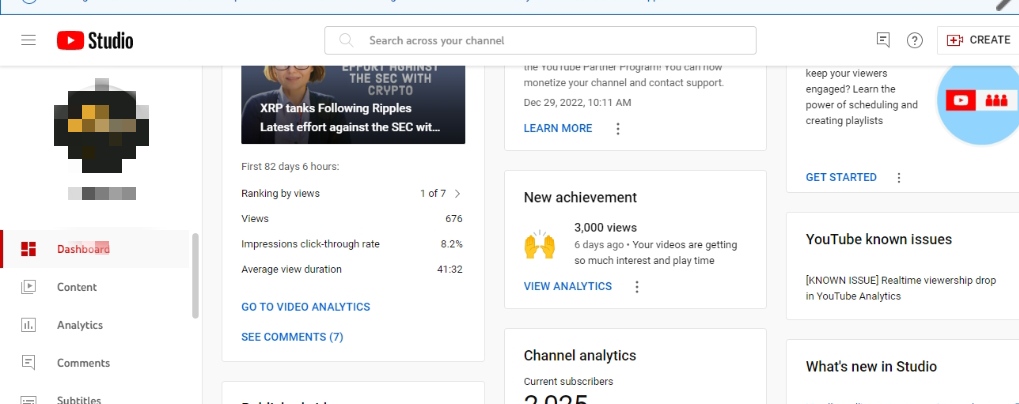Image resolution: width=1019 pixels, height=404 pixels.
Task: Open the hamburger navigation menu
Action: click(28, 40)
